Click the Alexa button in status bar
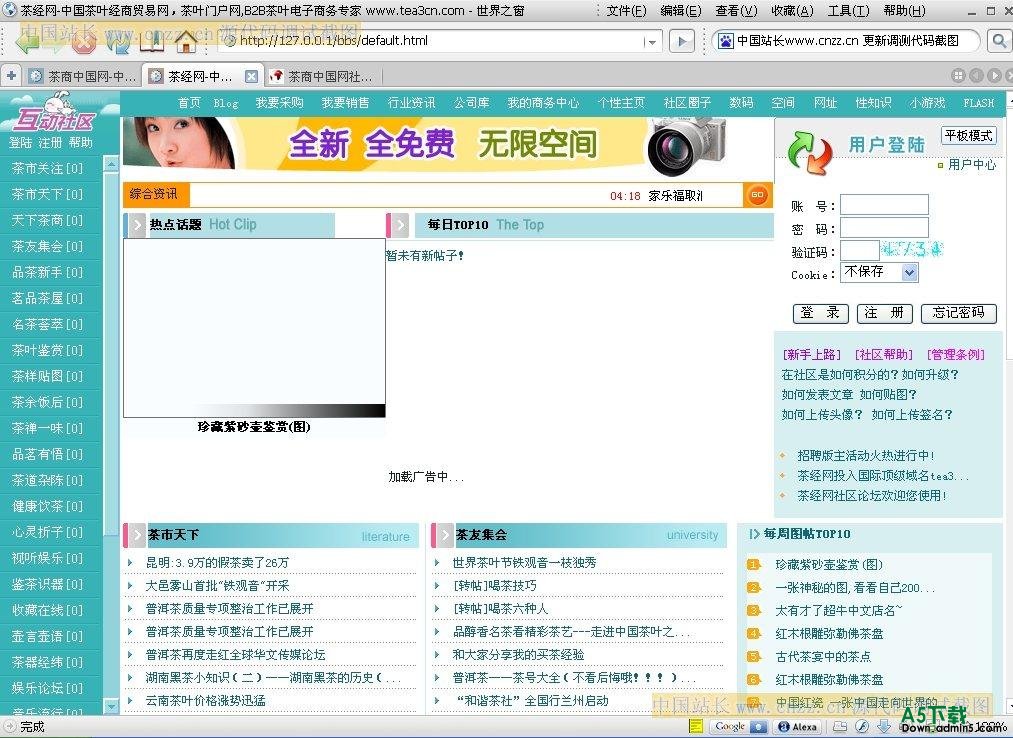The height and width of the screenshot is (738, 1013). (x=797, y=727)
